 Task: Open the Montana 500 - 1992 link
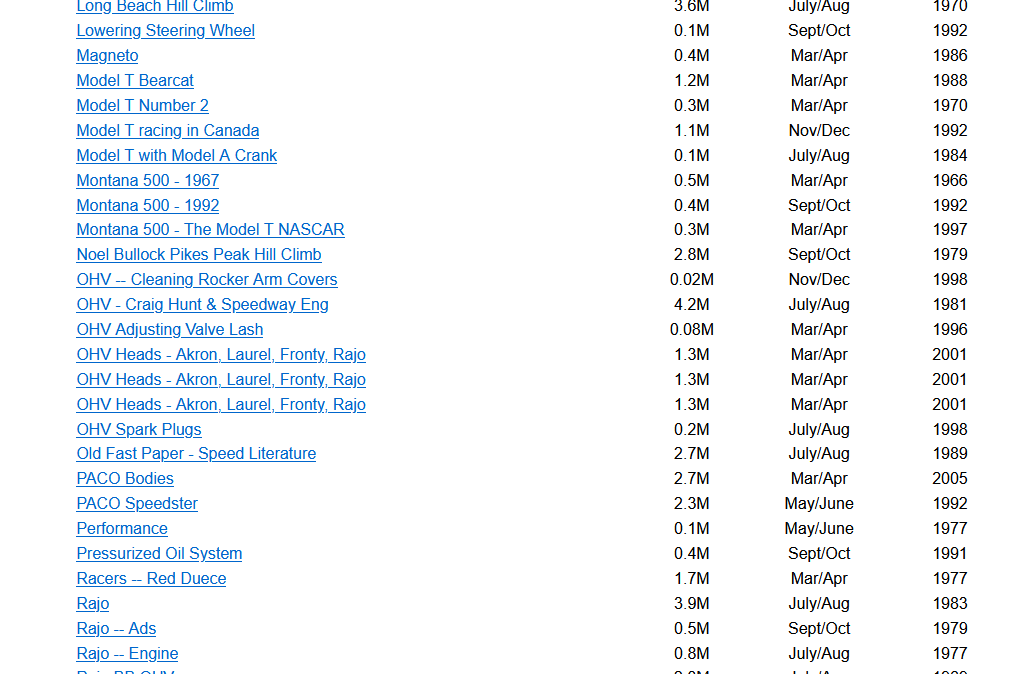click(147, 206)
